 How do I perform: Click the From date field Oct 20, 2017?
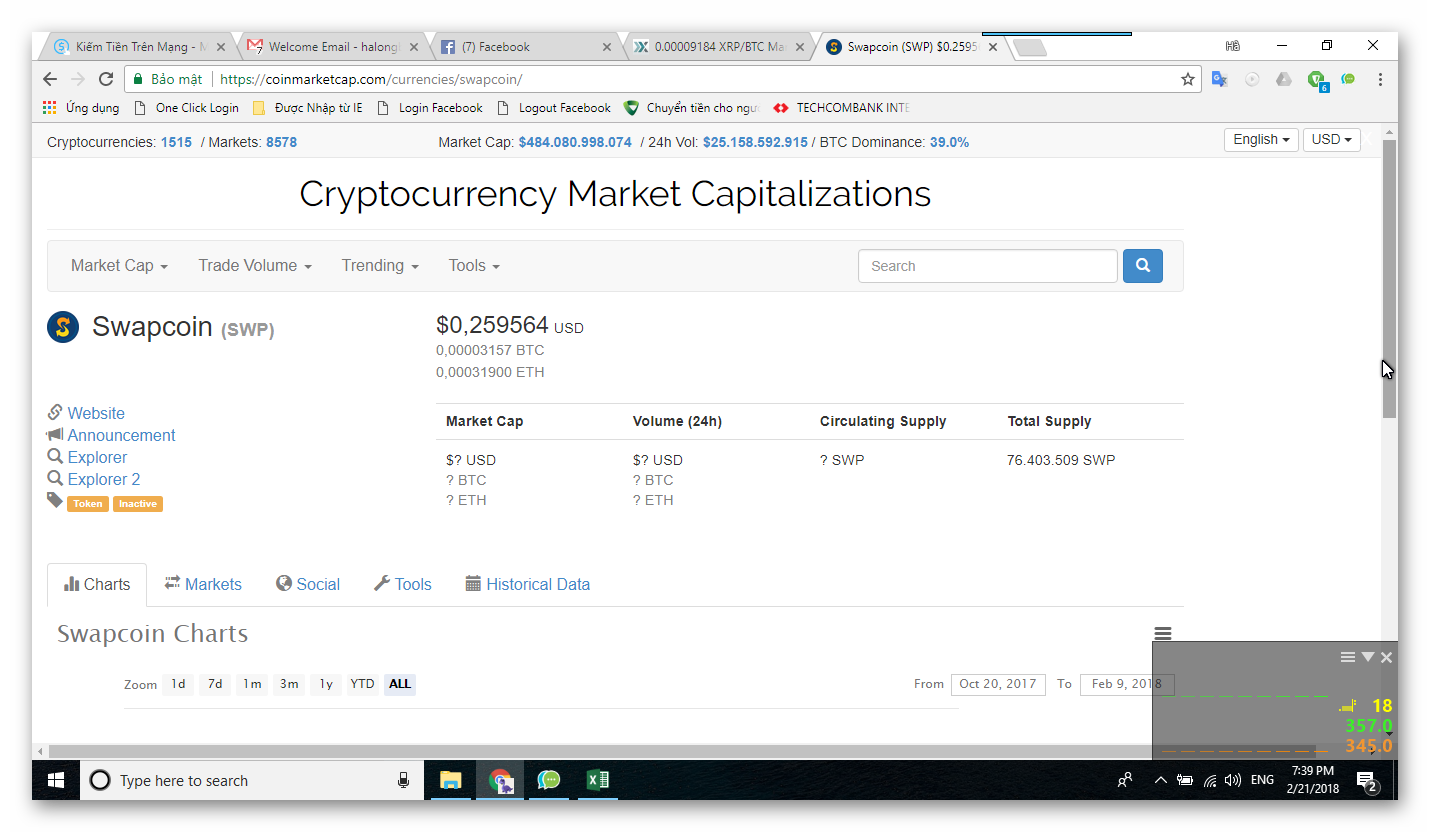click(x=998, y=684)
